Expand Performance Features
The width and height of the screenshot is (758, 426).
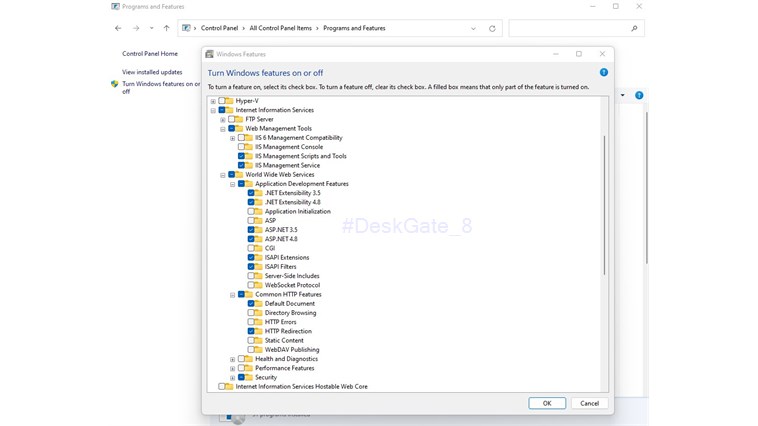point(233,368)
